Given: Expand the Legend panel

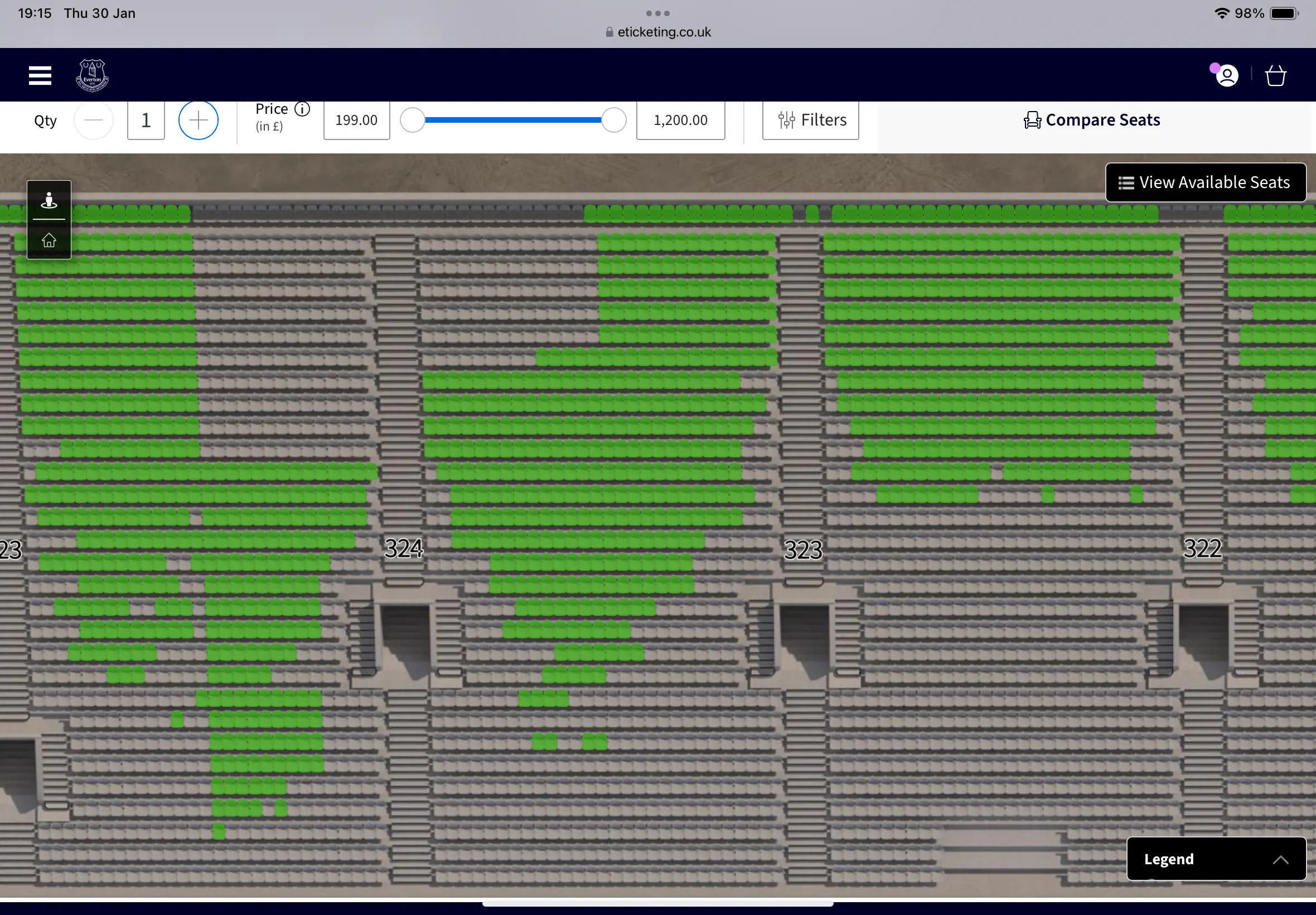Looking at the screenshot, I should click(x=1216, y=859).
